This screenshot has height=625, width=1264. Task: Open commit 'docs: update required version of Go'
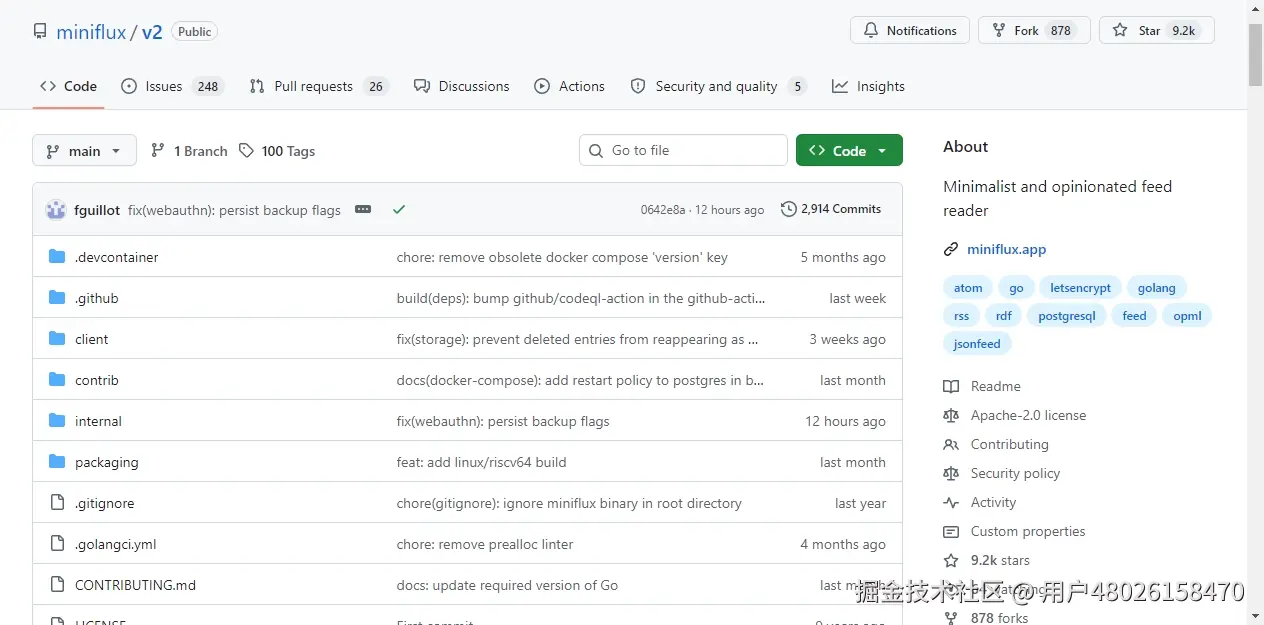point(507,585)
